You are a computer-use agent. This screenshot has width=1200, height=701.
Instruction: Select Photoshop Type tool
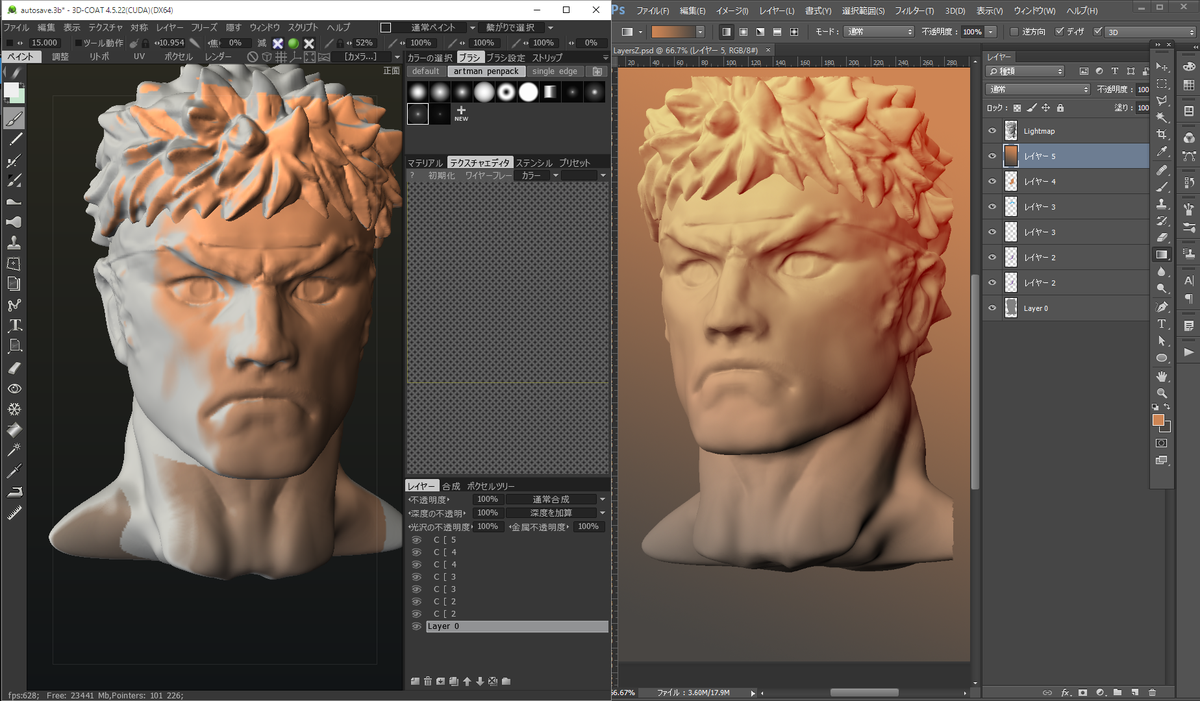pos(1161,324)
